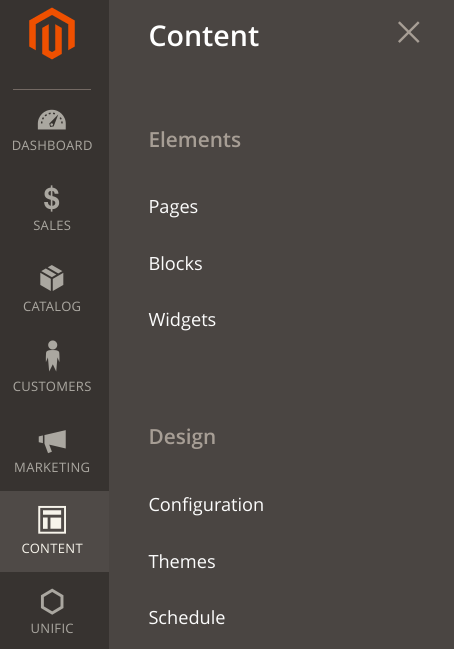
Task: Close the Content submenu panel
Action: tap(408, 32)
